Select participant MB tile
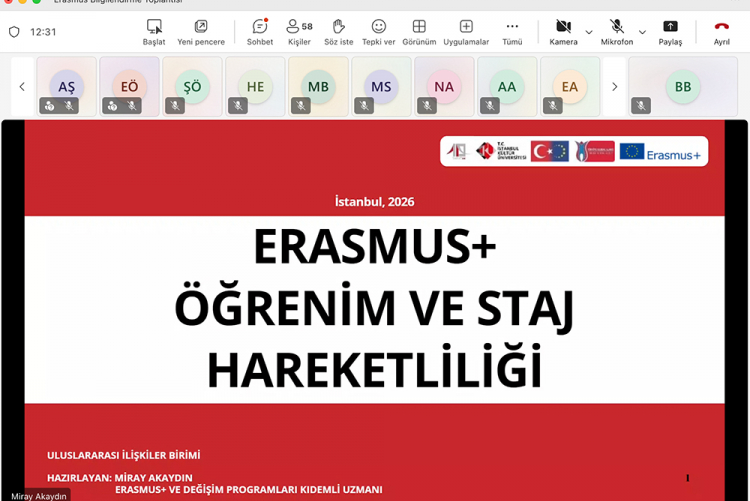The width and height of the screenshot is (750, 501). pyautogui.click(x=318, y=87)
